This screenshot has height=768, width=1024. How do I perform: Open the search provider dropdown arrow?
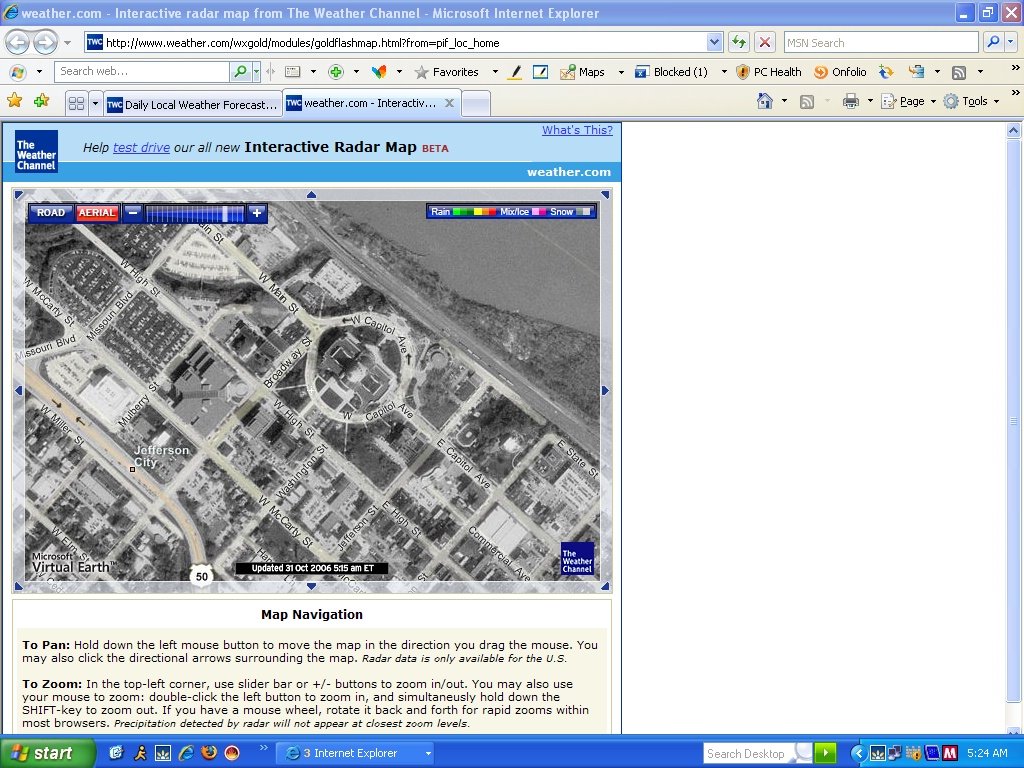(1011, 42)
